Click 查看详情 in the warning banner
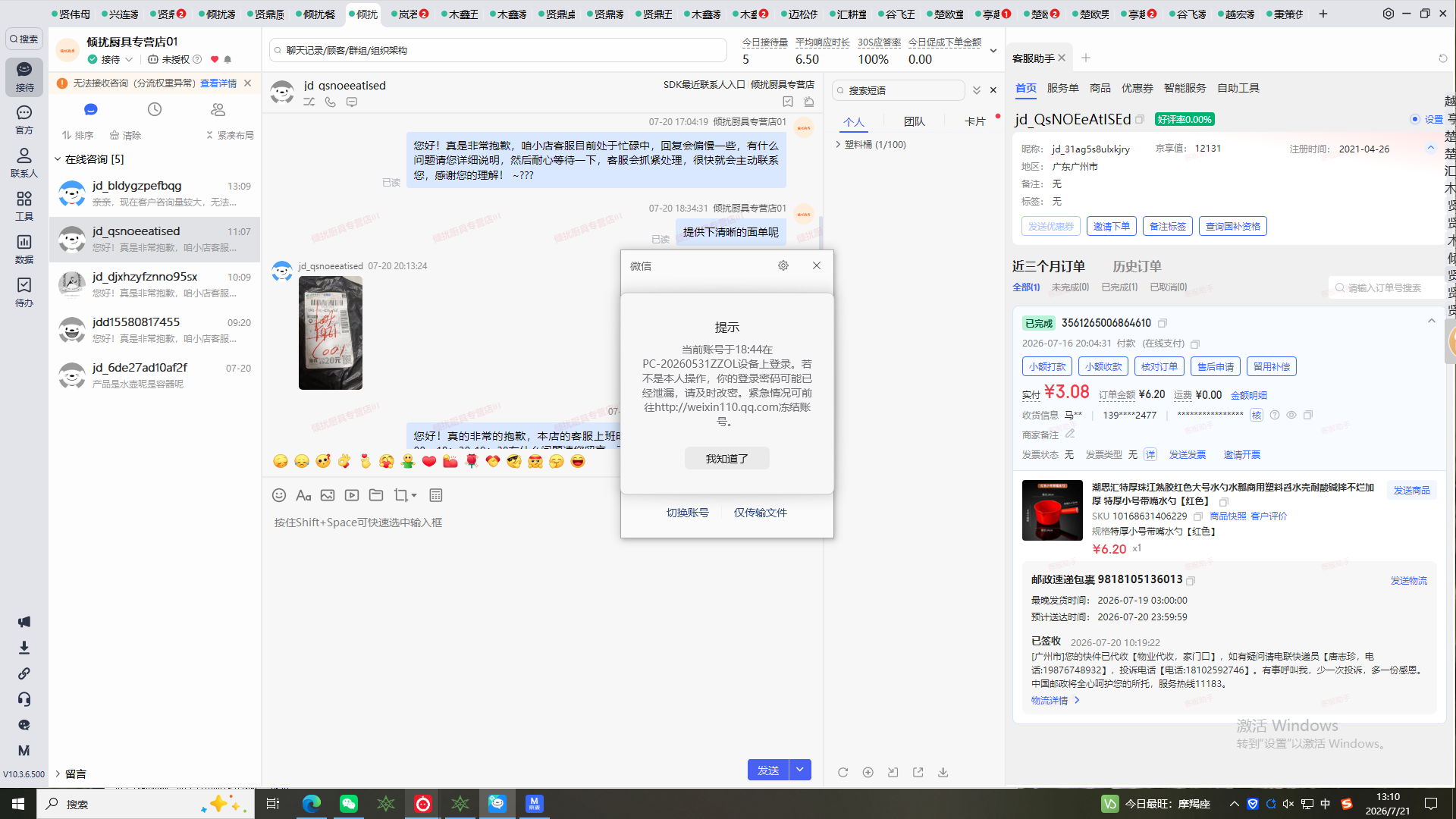Viewport: 1456px width, 819px height. (218, 83)
